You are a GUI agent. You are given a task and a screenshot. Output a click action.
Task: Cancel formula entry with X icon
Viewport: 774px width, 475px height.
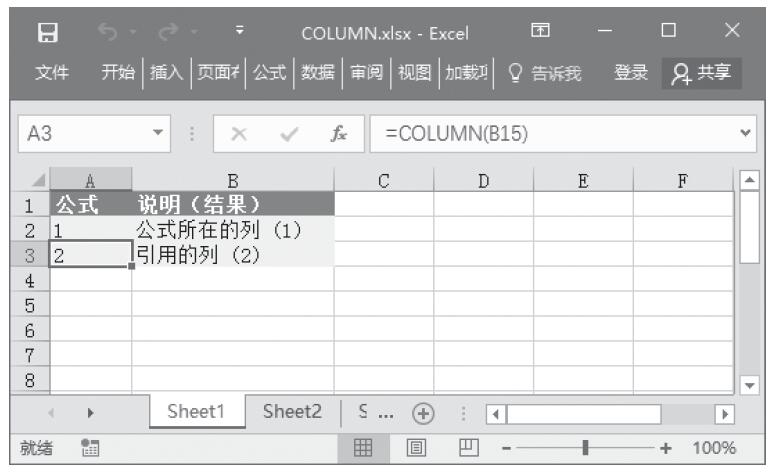point(238,133)
